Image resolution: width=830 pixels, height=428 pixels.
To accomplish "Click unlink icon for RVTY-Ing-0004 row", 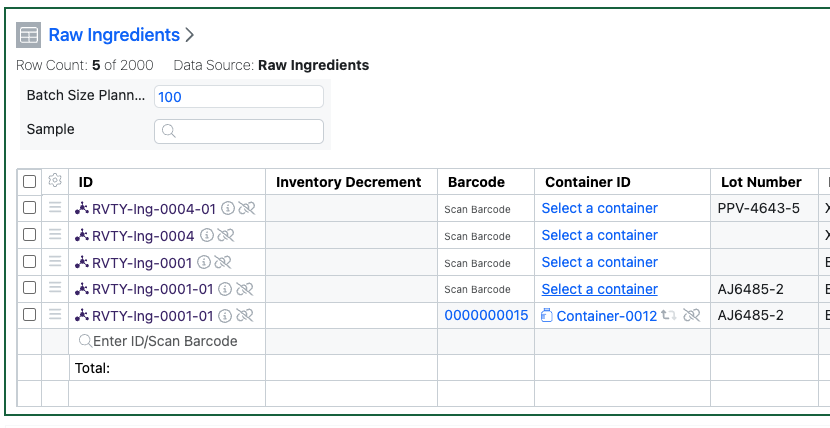I will (x=225, y=235).
